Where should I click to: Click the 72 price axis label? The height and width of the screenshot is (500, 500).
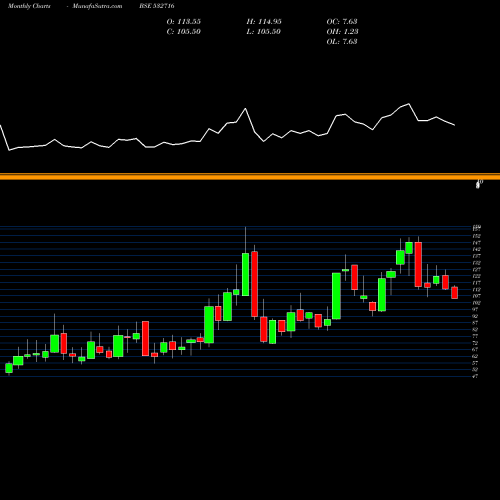point(476,343)
